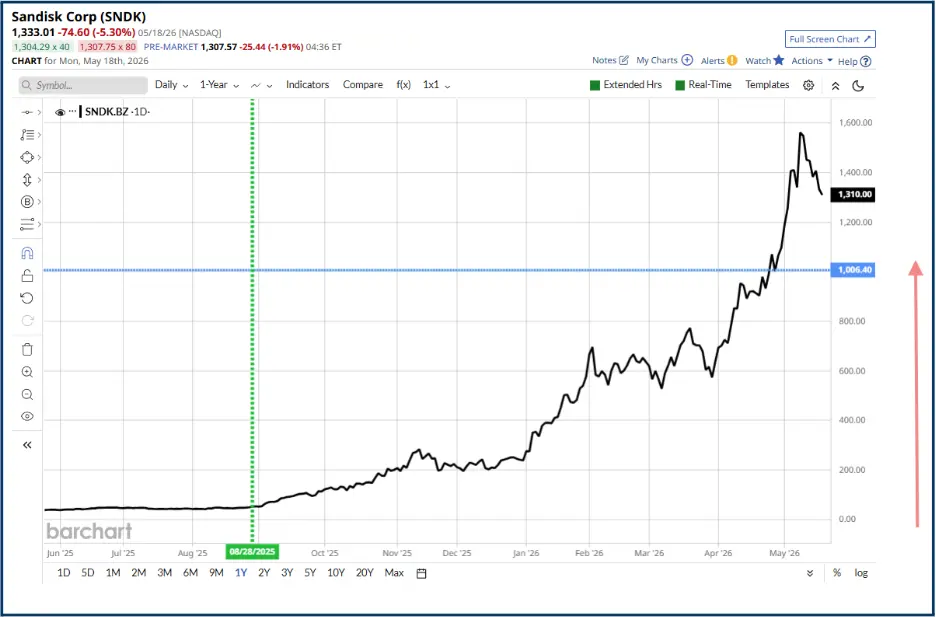Select the 9M time range
The image size is (936, 617).
(x=216, y=573)
